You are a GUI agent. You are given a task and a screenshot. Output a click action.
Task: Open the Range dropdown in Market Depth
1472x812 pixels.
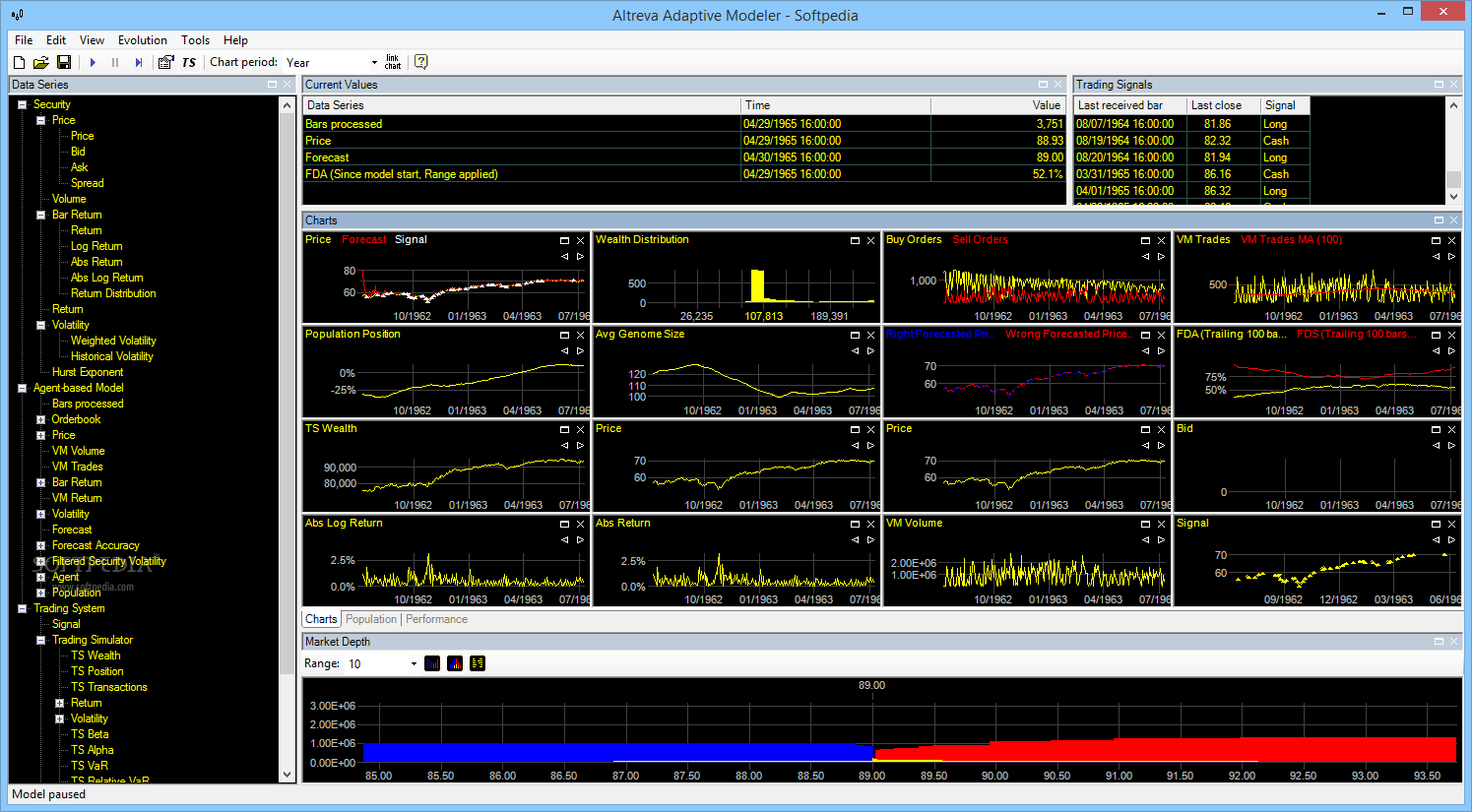click(414, 664)
